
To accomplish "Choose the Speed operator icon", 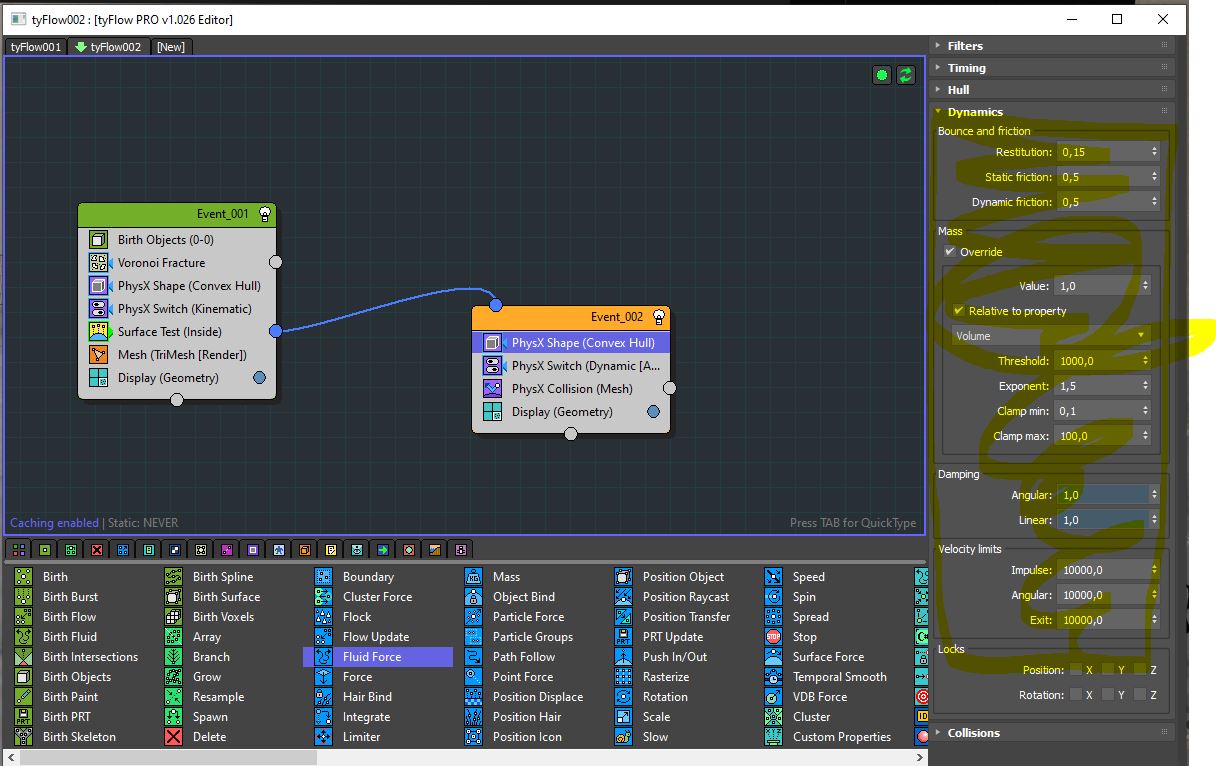I will 773,577.
